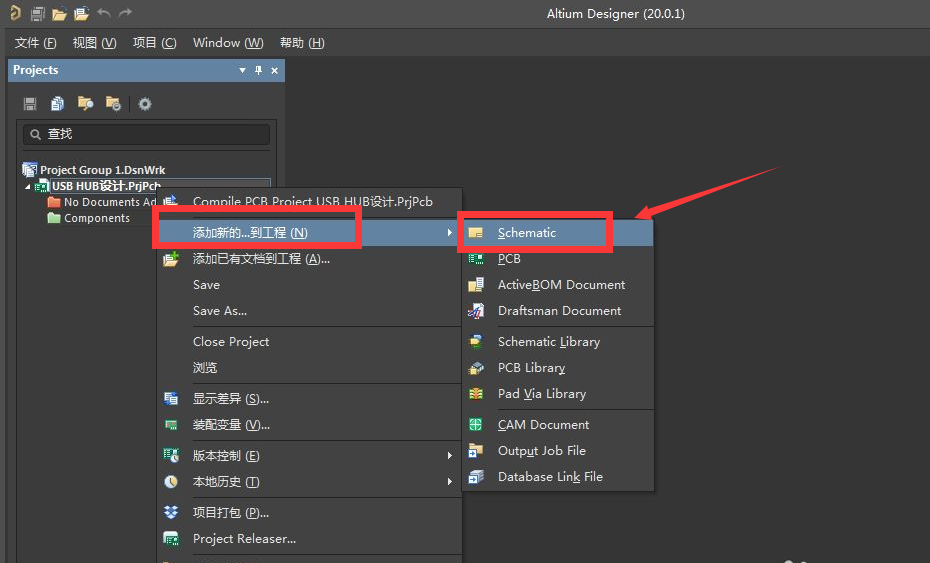Viewport: 930px width, 563px height.
Task: Choose 浏览 in the context menu
Action: 309,368
